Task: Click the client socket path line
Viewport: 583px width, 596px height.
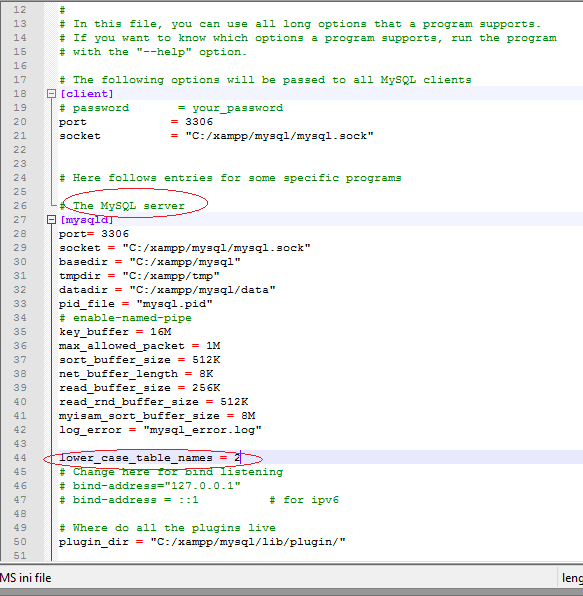Action: tap(216, 136)
